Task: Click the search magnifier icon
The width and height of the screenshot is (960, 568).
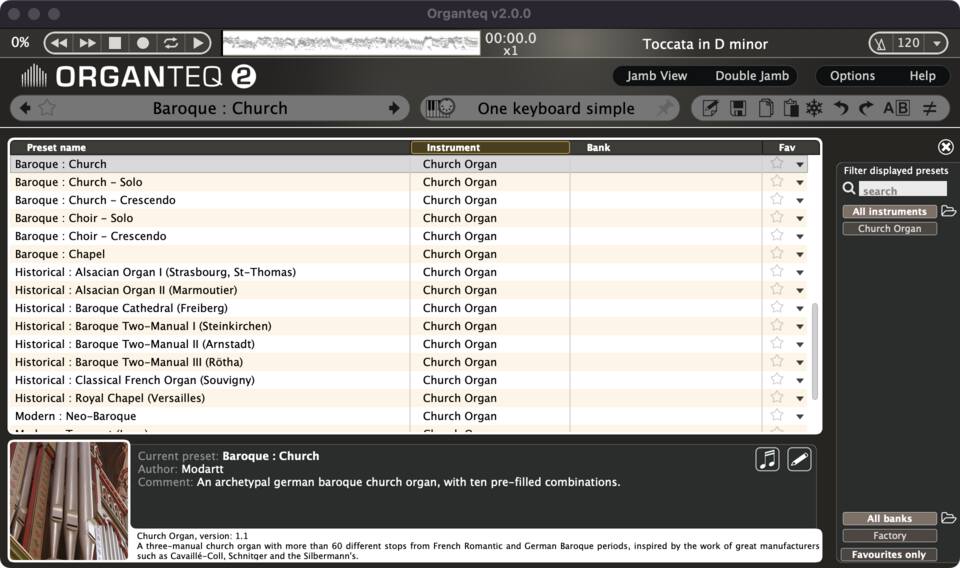Action: click(x=849, y=189)
